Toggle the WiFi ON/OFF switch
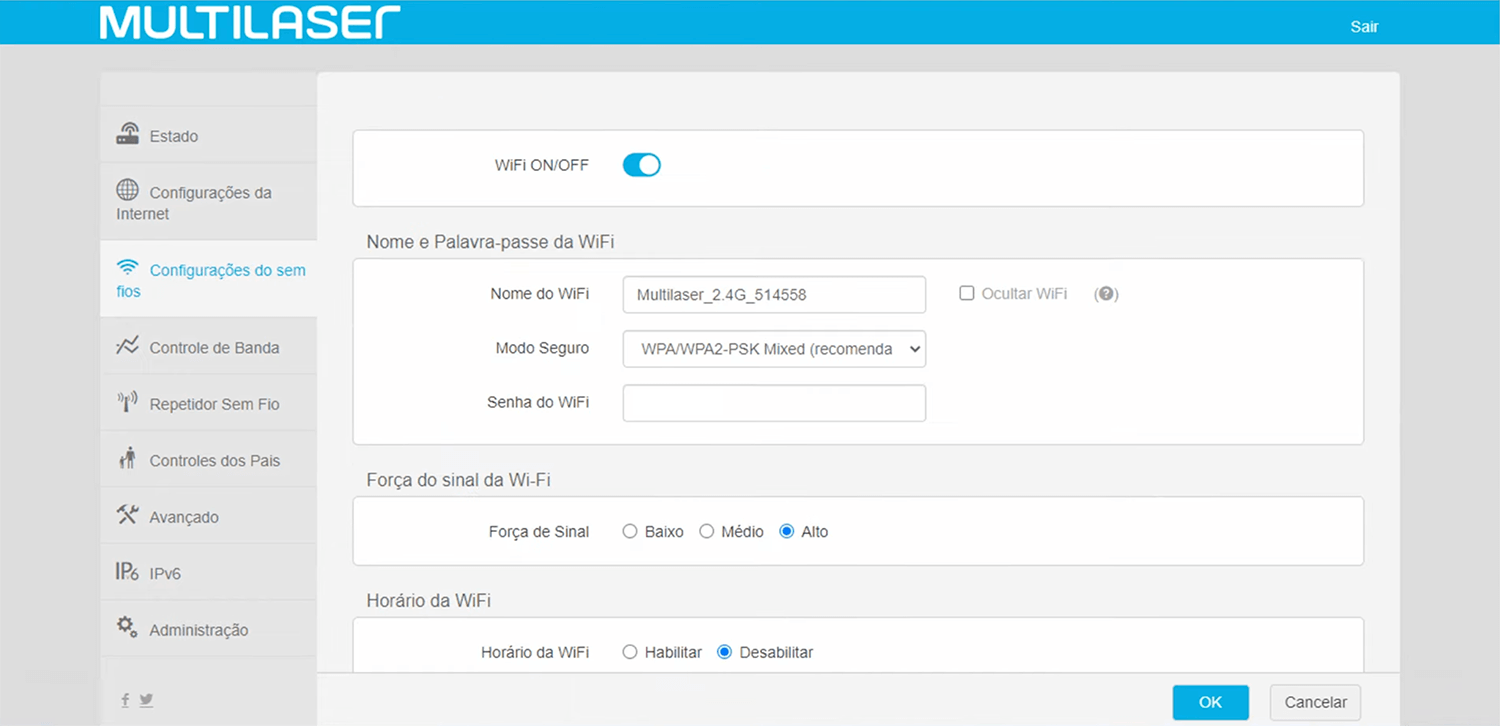Screen dimensions: 1500x726 pos(641,165)
